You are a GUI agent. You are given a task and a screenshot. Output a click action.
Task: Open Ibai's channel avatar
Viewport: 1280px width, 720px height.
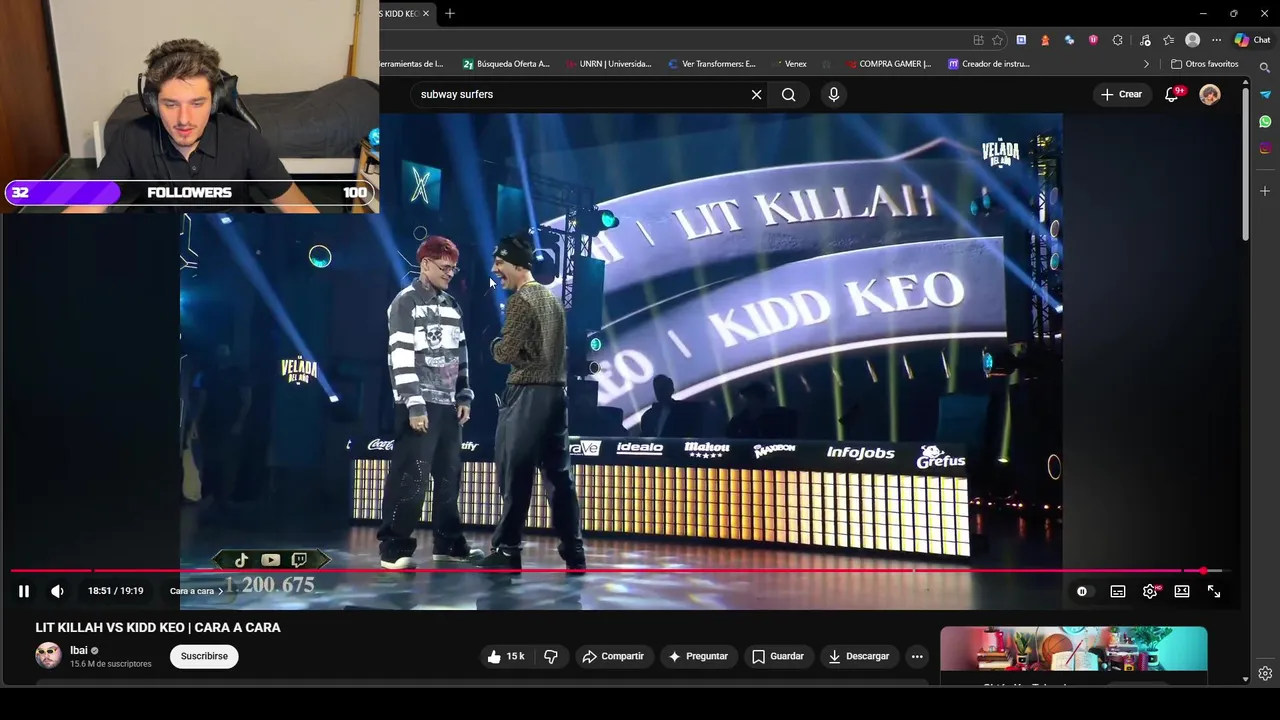pos(48,656)
